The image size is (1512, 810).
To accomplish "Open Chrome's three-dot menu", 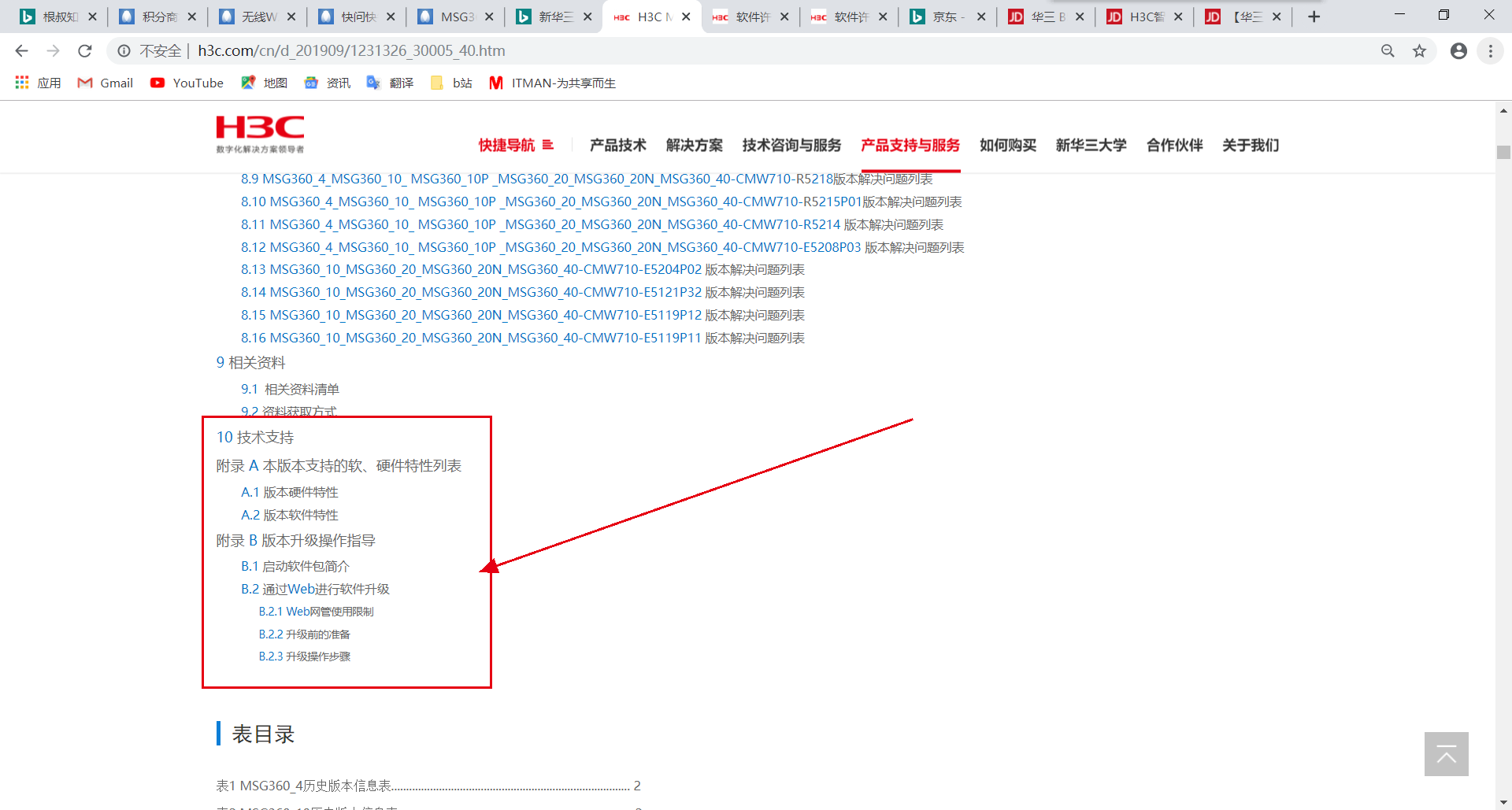I will (x=1490, y=51).
